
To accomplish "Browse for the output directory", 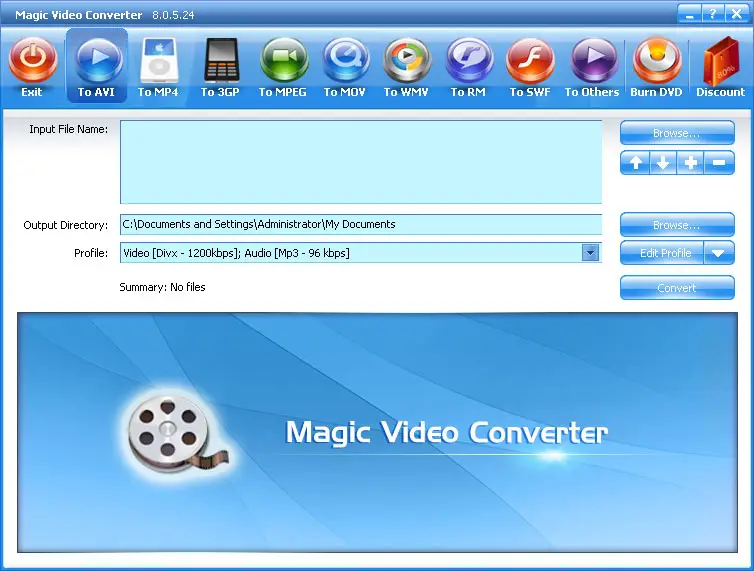I will (677, 225).
